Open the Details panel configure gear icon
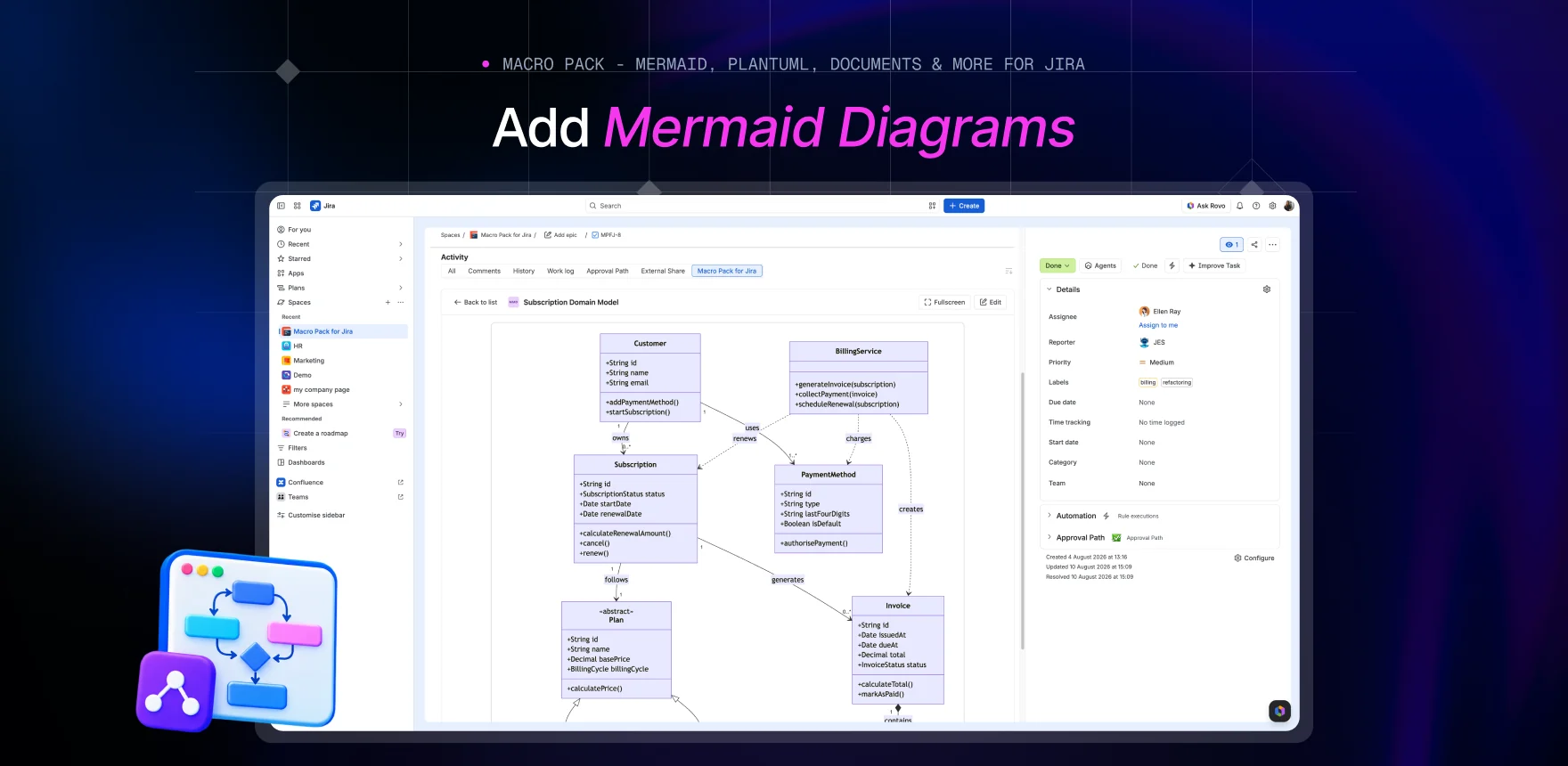Image resolution: width=1568 pixels, height=766 pixels. coord(1267,289)
